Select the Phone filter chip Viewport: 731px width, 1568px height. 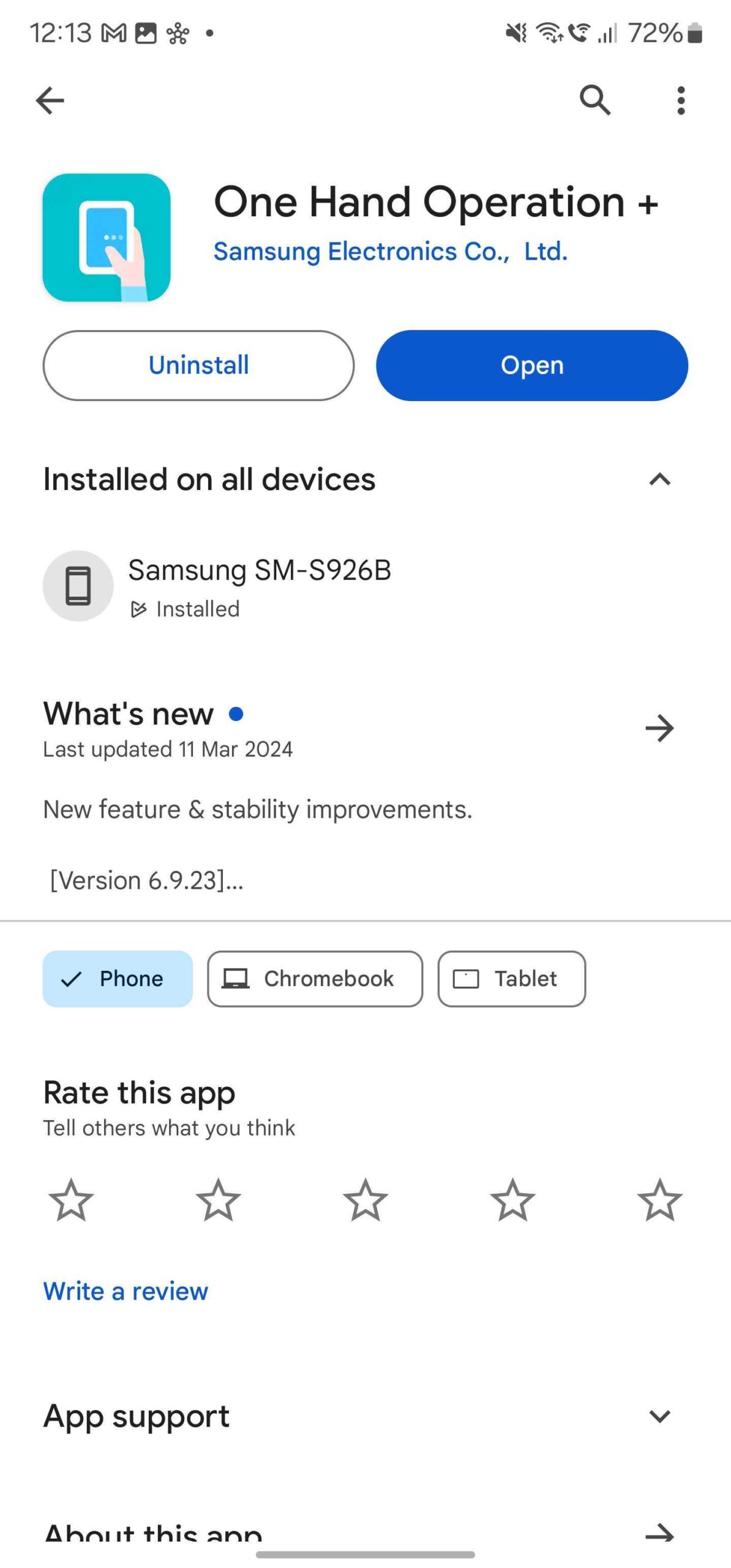(x=118, y=978)
